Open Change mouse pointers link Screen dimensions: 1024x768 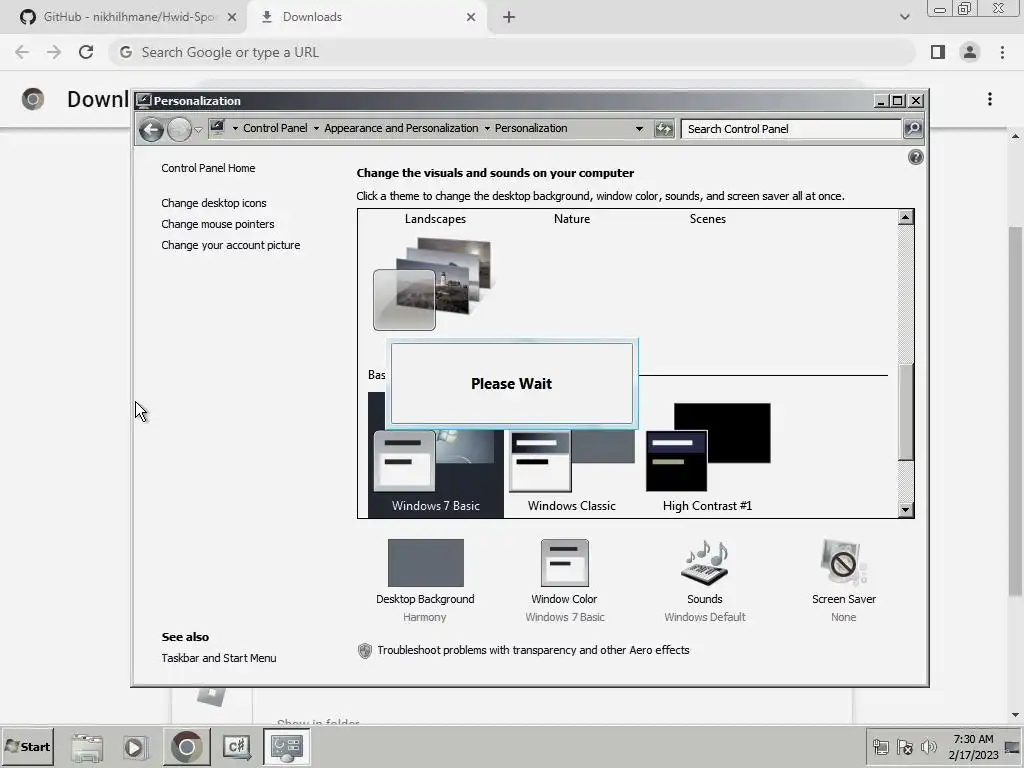217,224
